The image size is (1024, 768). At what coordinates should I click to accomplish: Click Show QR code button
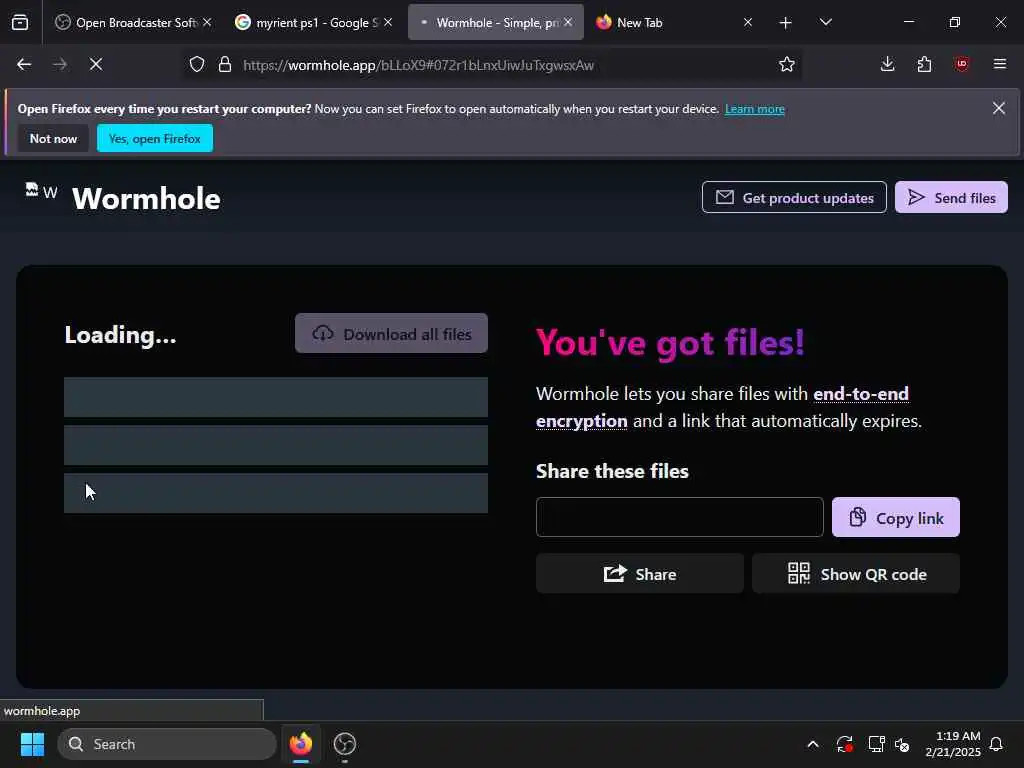pyautogui.click(x=856, y=574)
